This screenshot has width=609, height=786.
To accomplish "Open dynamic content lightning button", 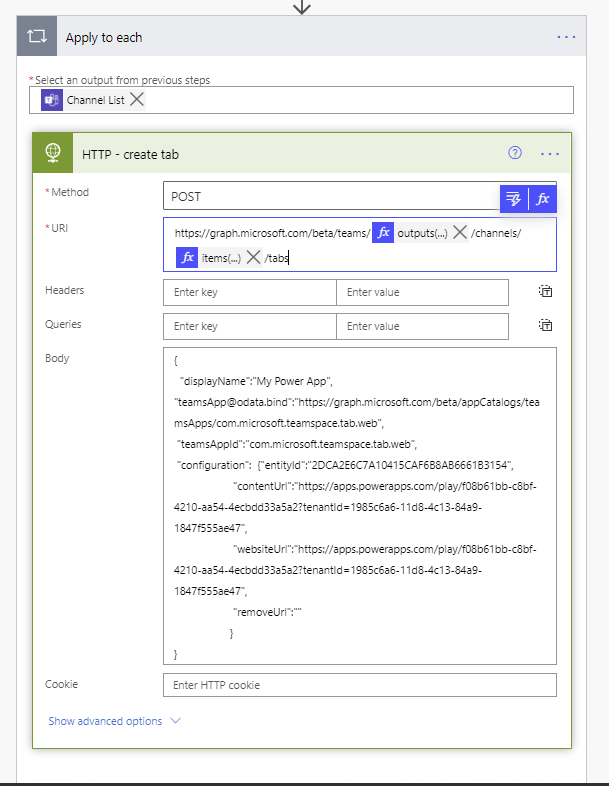I will pos(514,199).
